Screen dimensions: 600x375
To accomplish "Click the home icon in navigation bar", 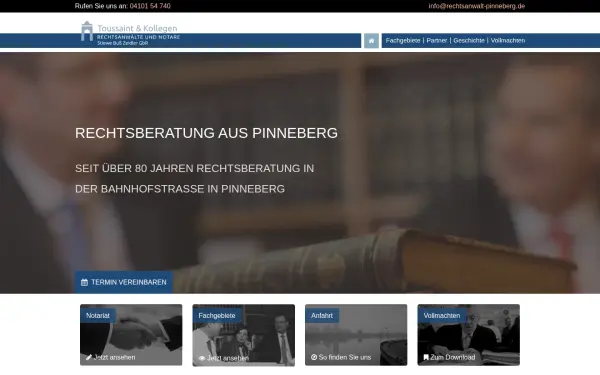I will [371, 41].
